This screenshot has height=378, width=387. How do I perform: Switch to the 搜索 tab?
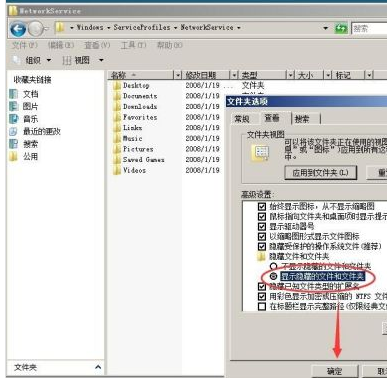[x=302, y=119]
